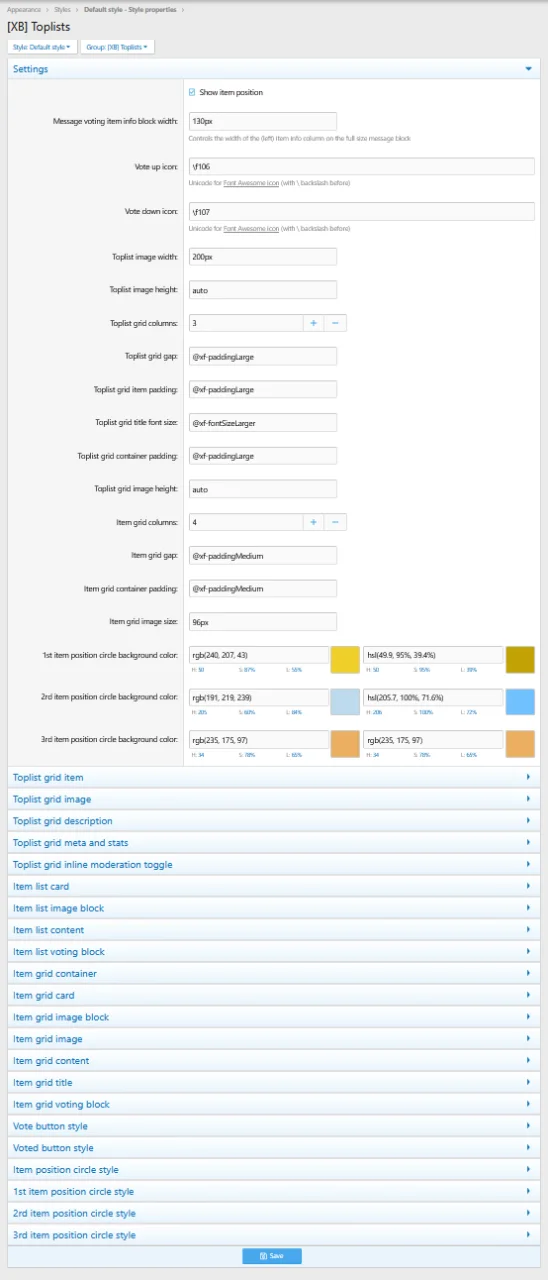
Task: Expand the Toplist grid image section
Action: pos(274,799)
